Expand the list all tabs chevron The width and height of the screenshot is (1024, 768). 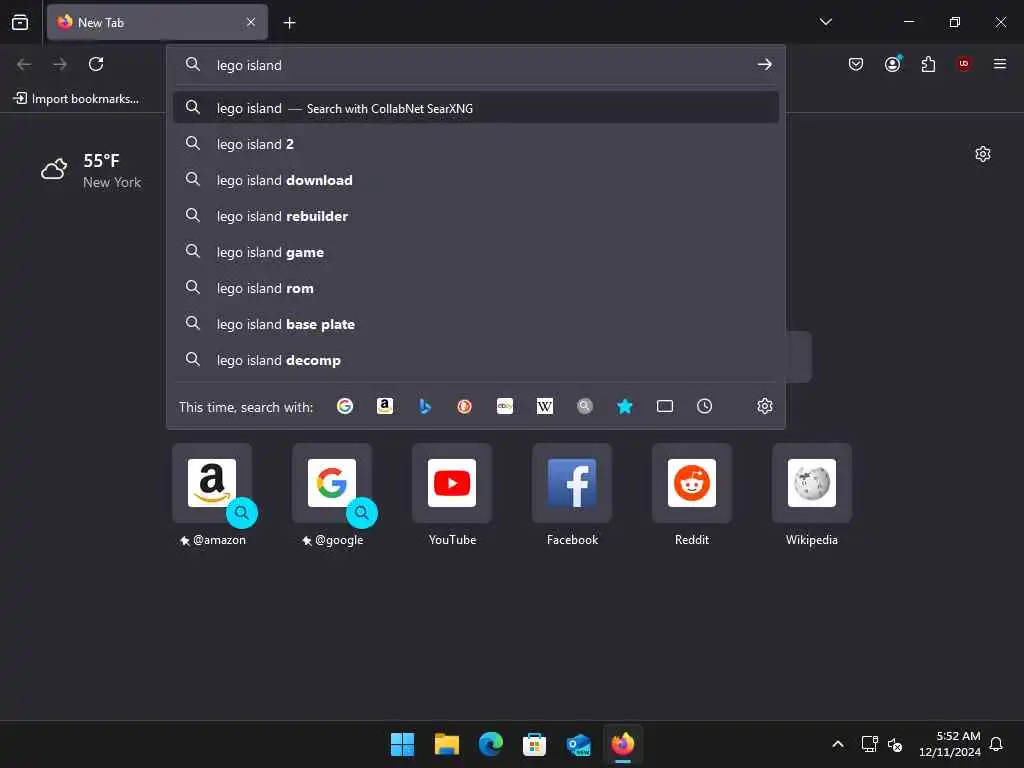pos(826,22)
